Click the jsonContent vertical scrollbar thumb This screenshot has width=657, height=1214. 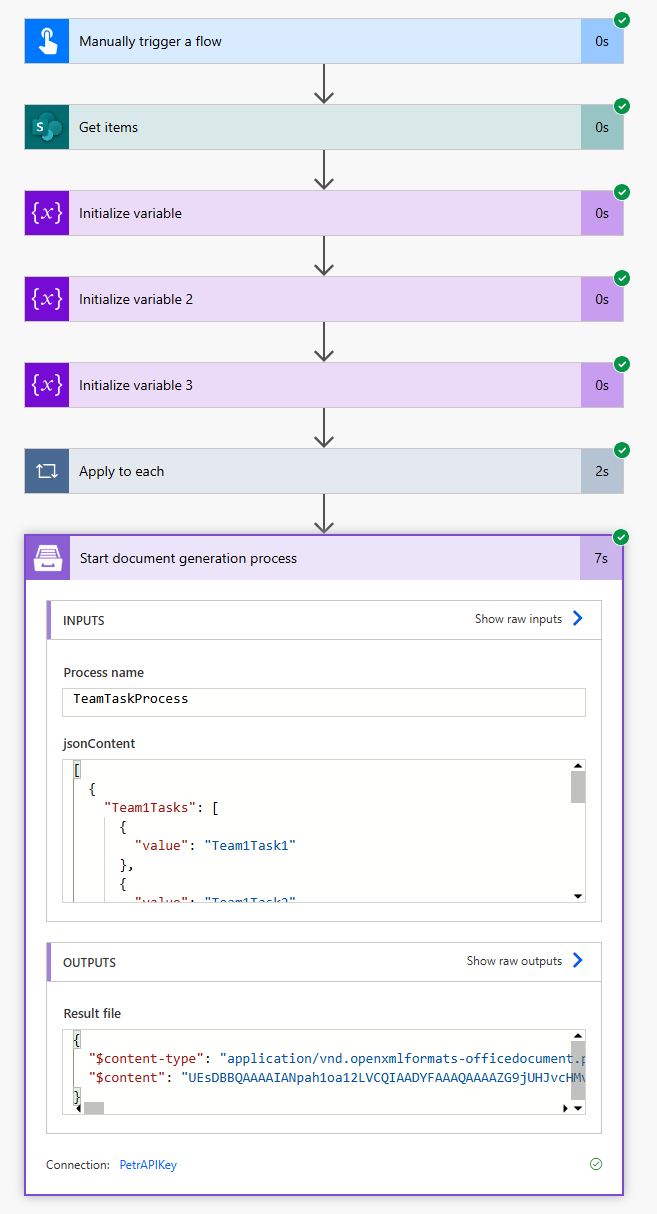click(577, 787)
